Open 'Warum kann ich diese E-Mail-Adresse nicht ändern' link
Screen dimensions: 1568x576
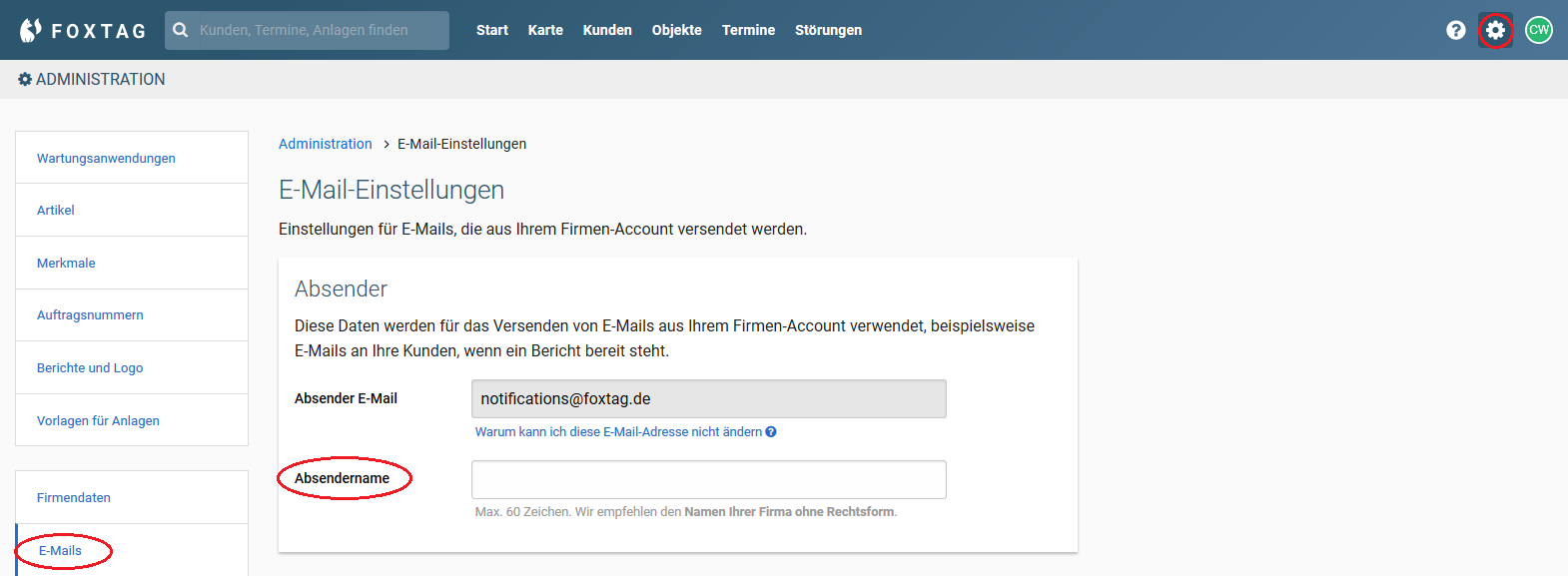coord(618,432)
